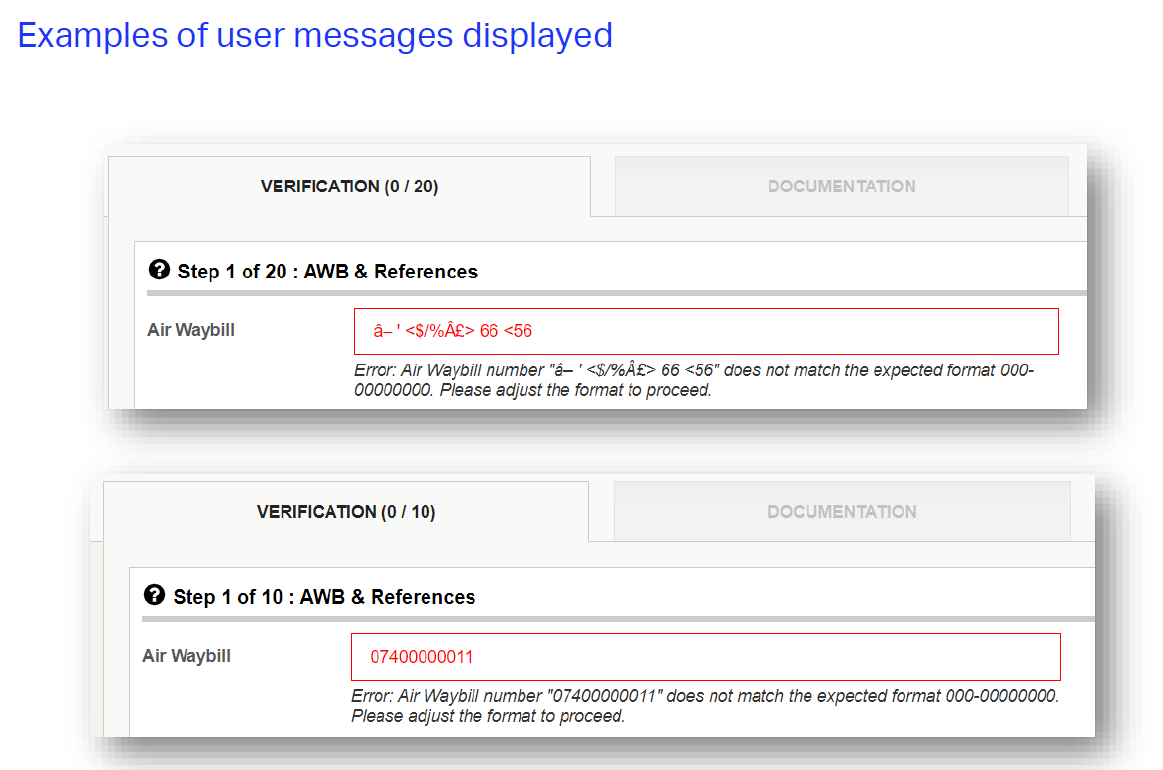Click the help icon beside Step 1 of 10
Image resolution: width=1163 pixels, height=770 pixels.
pos(154,595)
